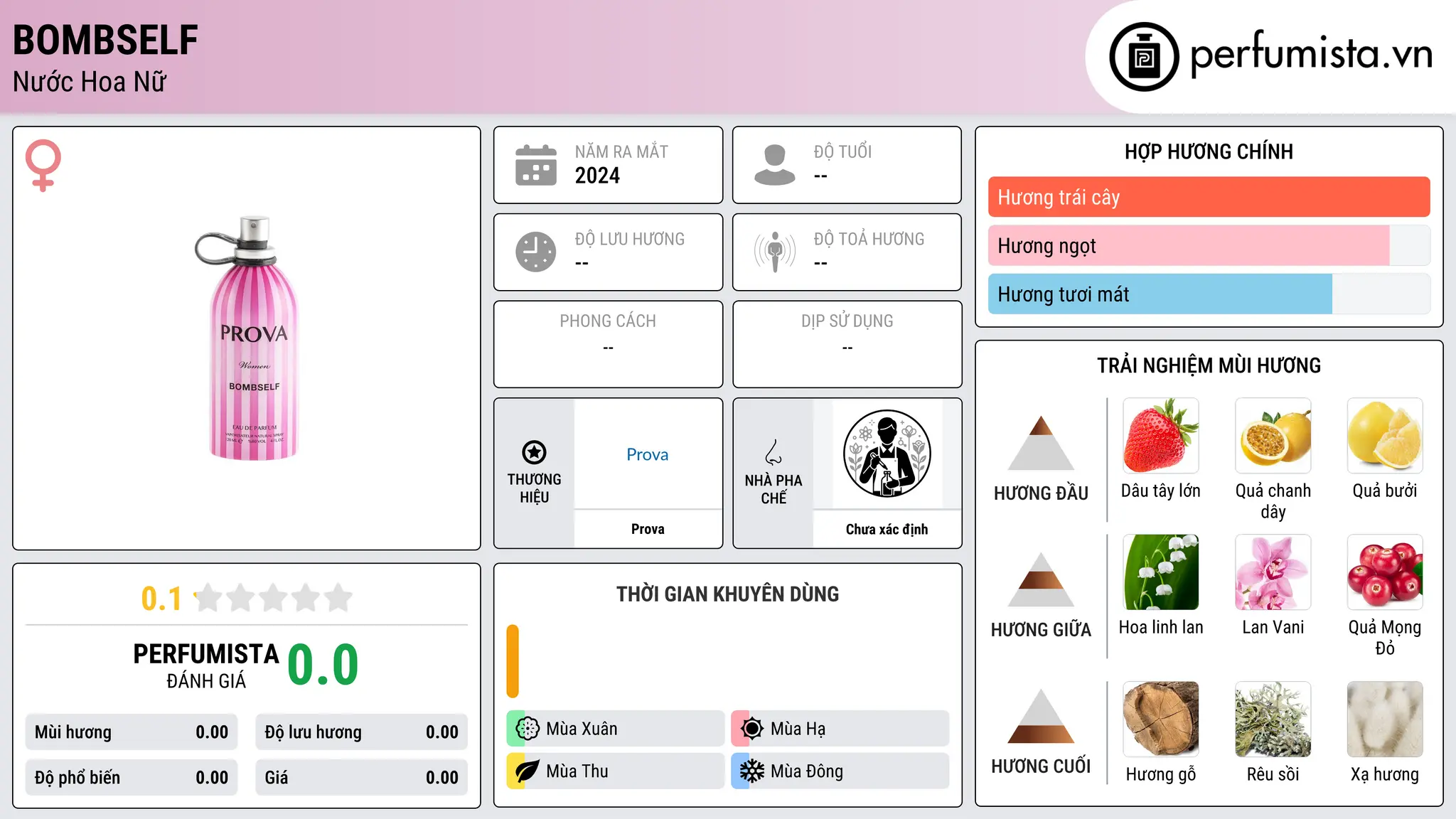Click the sillage icon beside ĐỘ TOẢ HƯƠNG

[775, 252]
